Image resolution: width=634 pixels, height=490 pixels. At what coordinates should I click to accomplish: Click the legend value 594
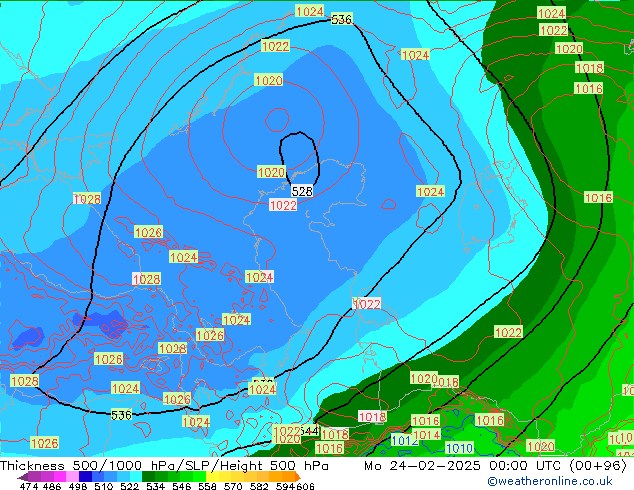coord(285,486)
